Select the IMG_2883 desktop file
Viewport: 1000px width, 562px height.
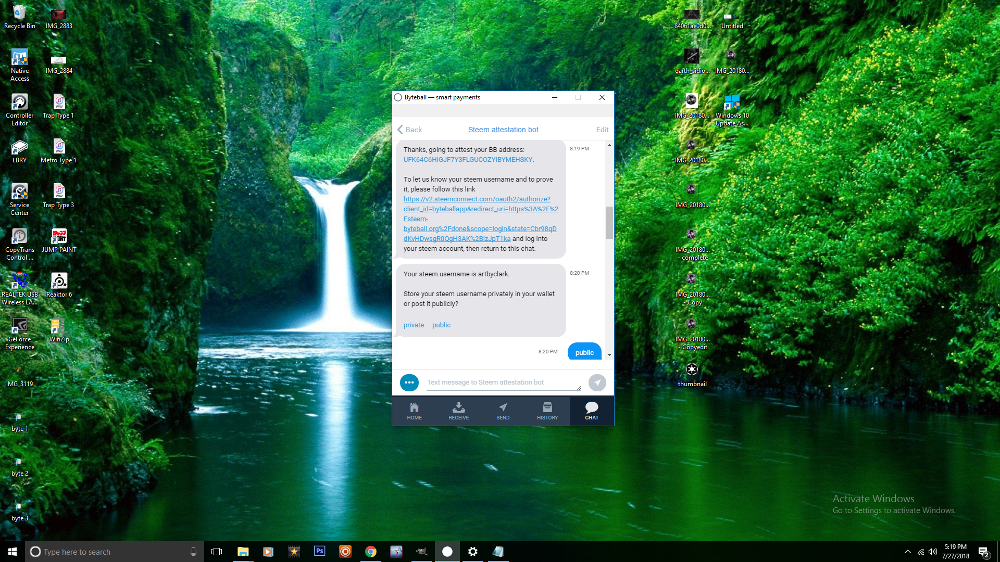click(59, 18)
